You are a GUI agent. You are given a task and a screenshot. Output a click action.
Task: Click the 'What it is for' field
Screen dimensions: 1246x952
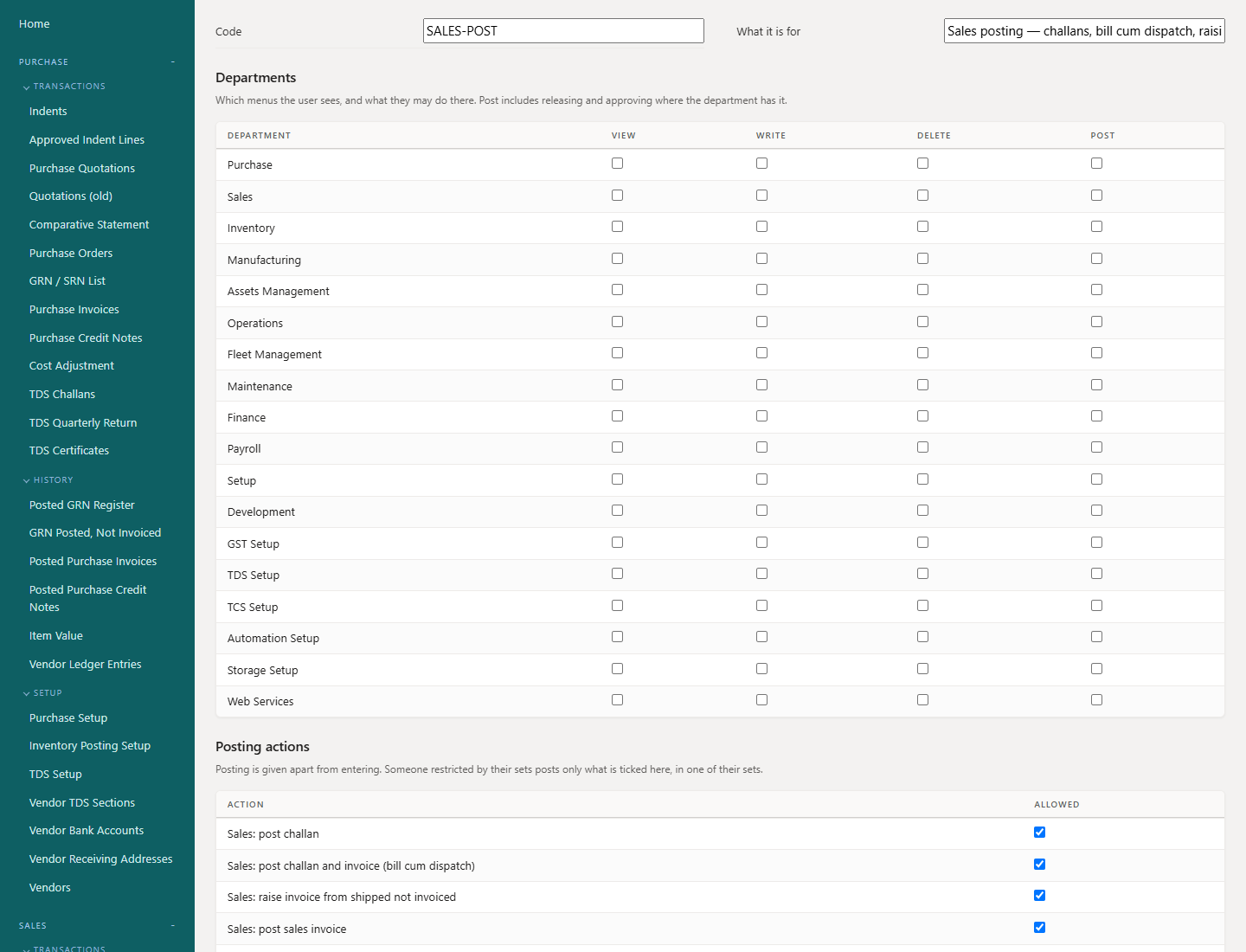pos(1084,31)
